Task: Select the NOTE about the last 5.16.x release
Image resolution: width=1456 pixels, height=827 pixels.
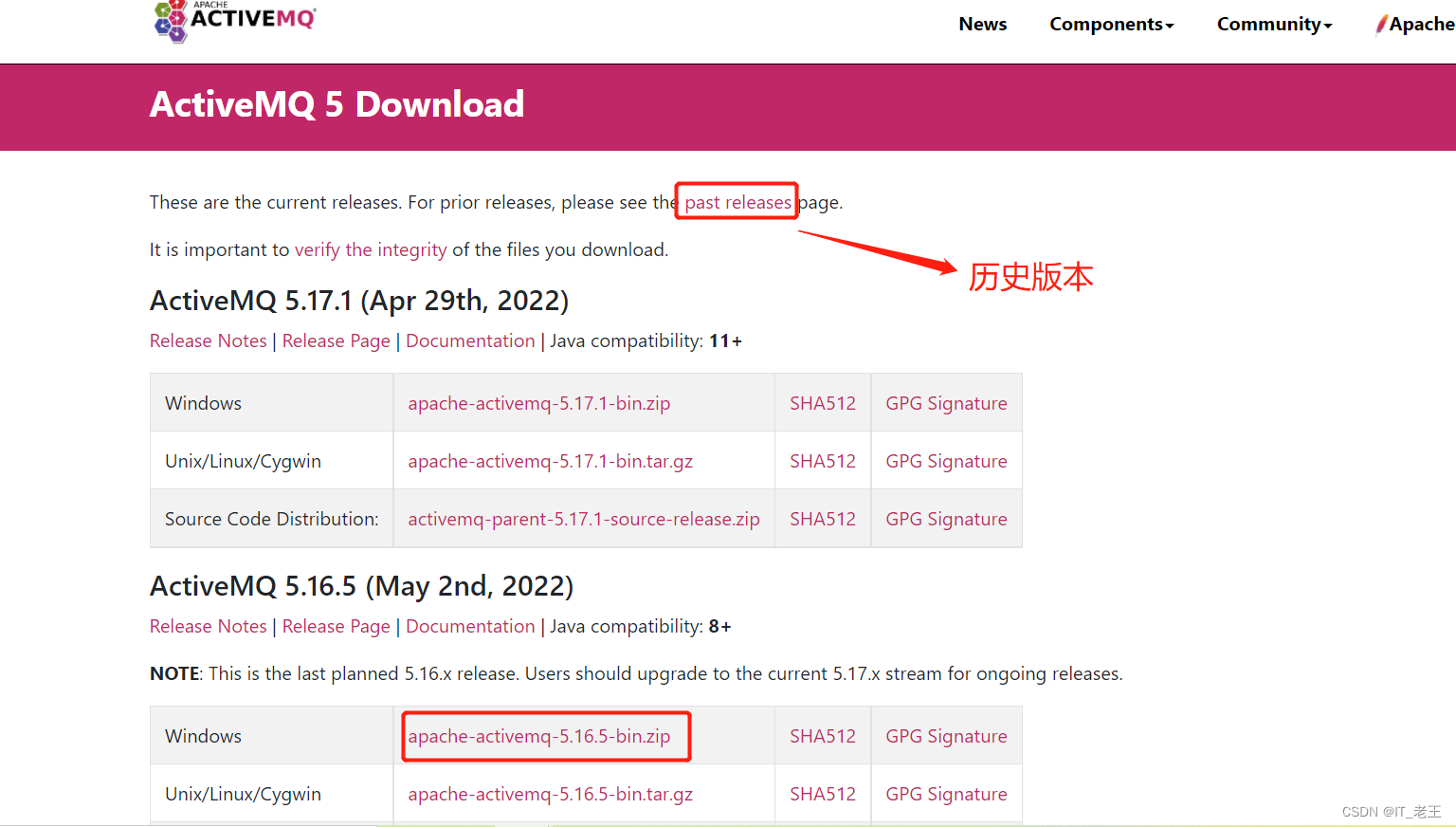Action: [636, 673]
